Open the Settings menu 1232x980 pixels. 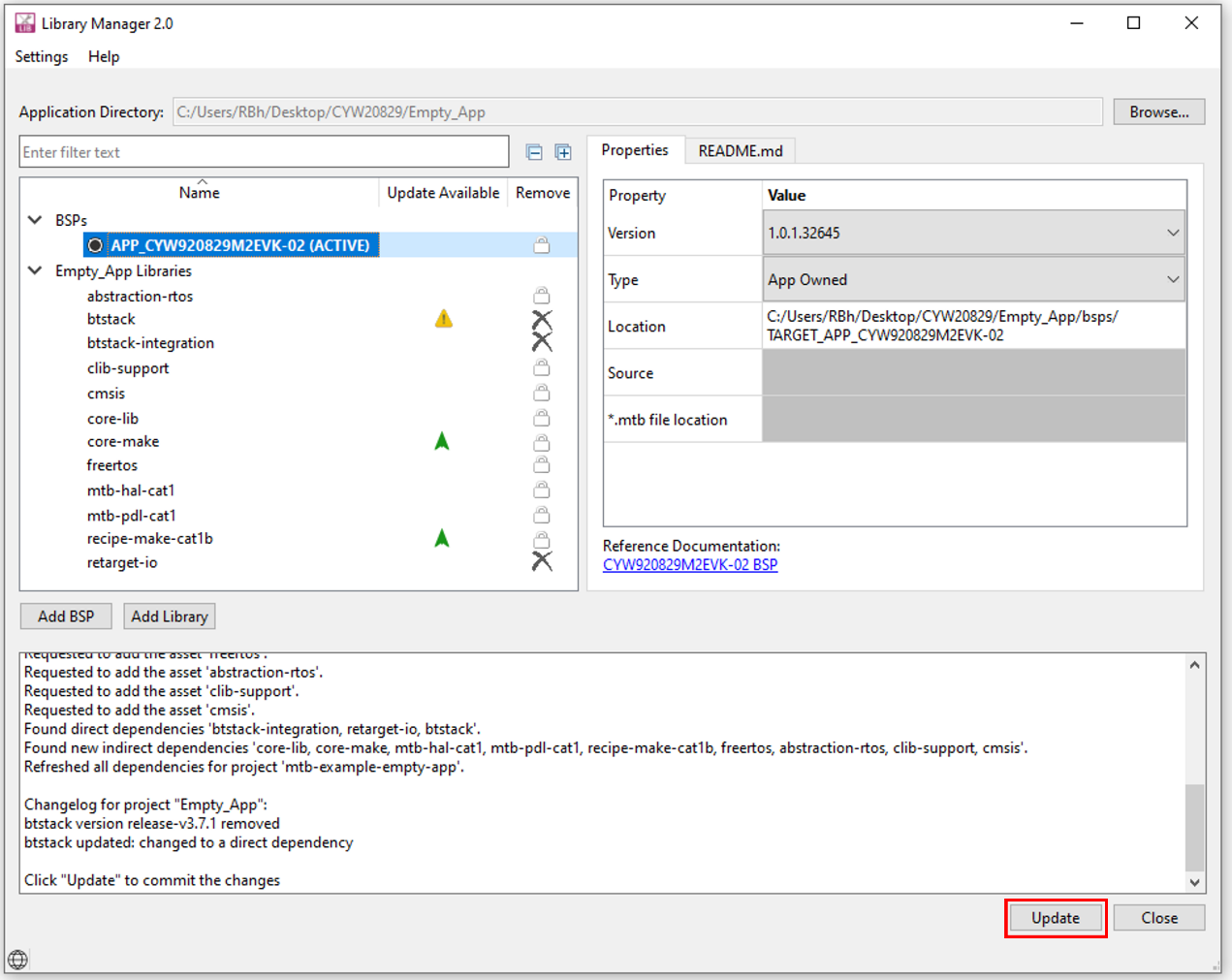42,56
